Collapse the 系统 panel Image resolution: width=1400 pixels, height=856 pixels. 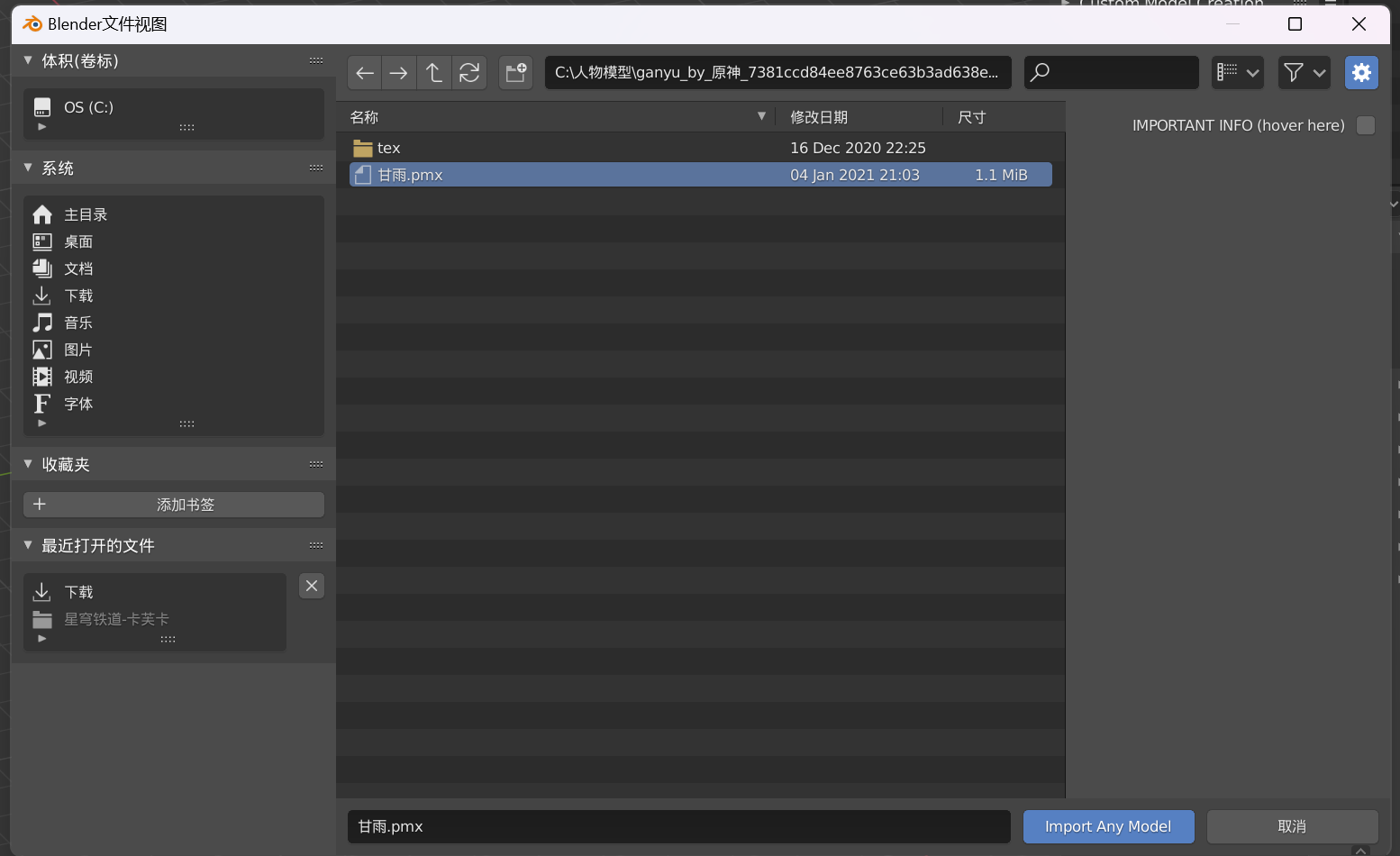click(x=28, y=168)
